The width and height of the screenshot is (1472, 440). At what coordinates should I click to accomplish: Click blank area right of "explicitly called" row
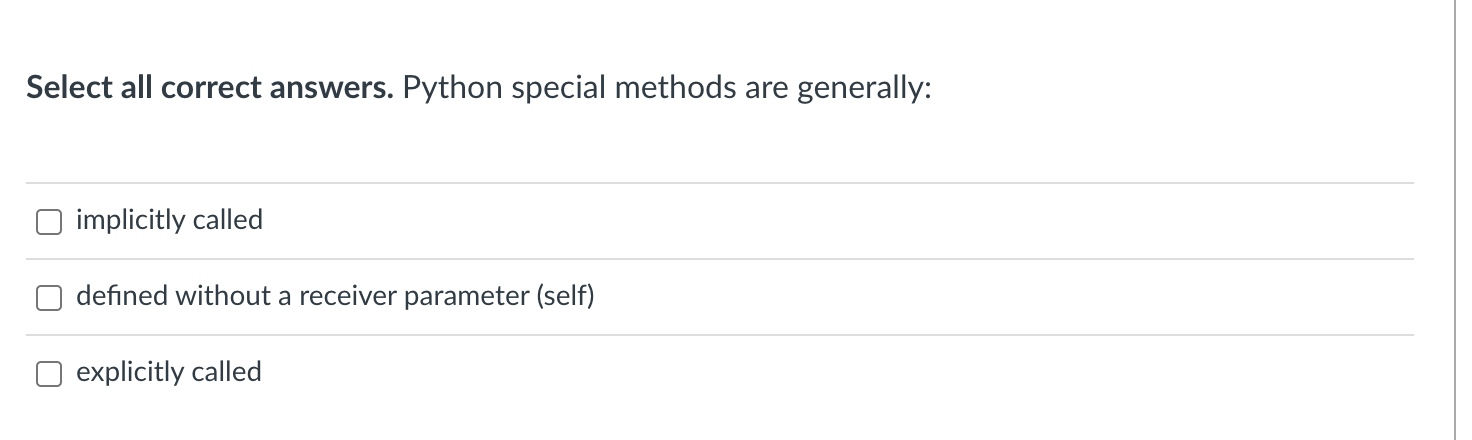840,373
